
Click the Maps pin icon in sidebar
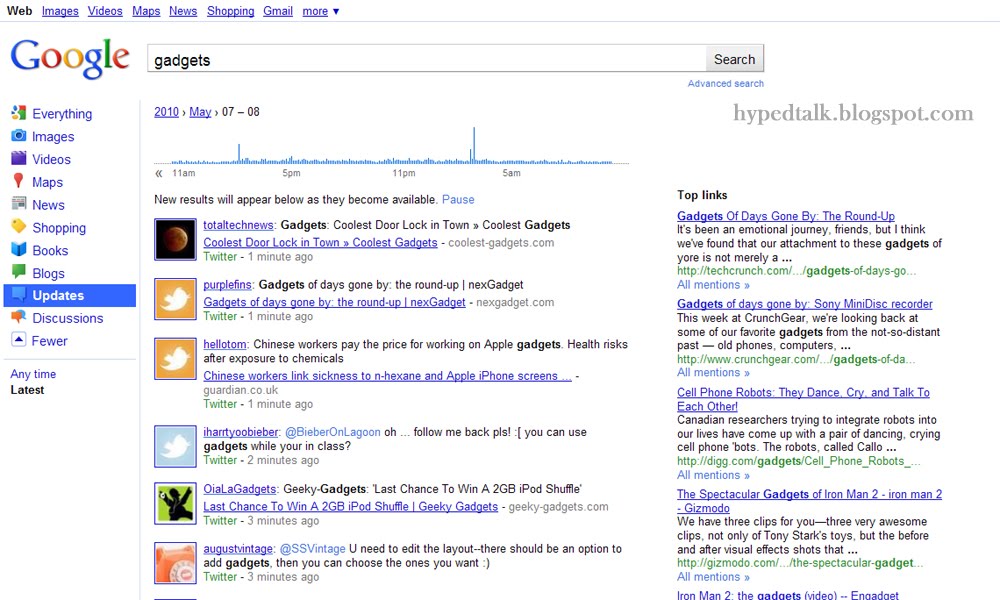pos(18,181)
